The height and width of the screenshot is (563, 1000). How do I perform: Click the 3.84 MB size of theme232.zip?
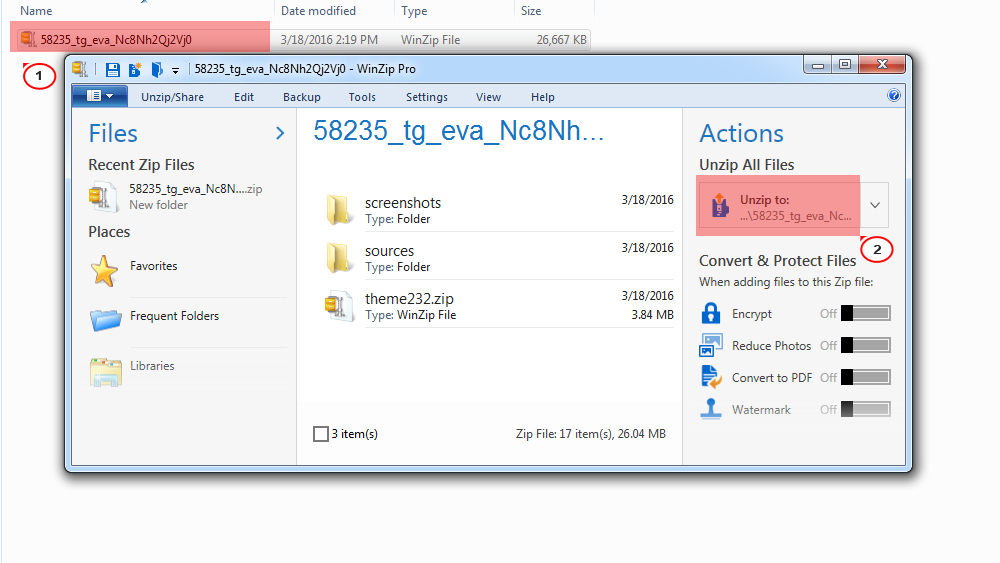point(652,314)
